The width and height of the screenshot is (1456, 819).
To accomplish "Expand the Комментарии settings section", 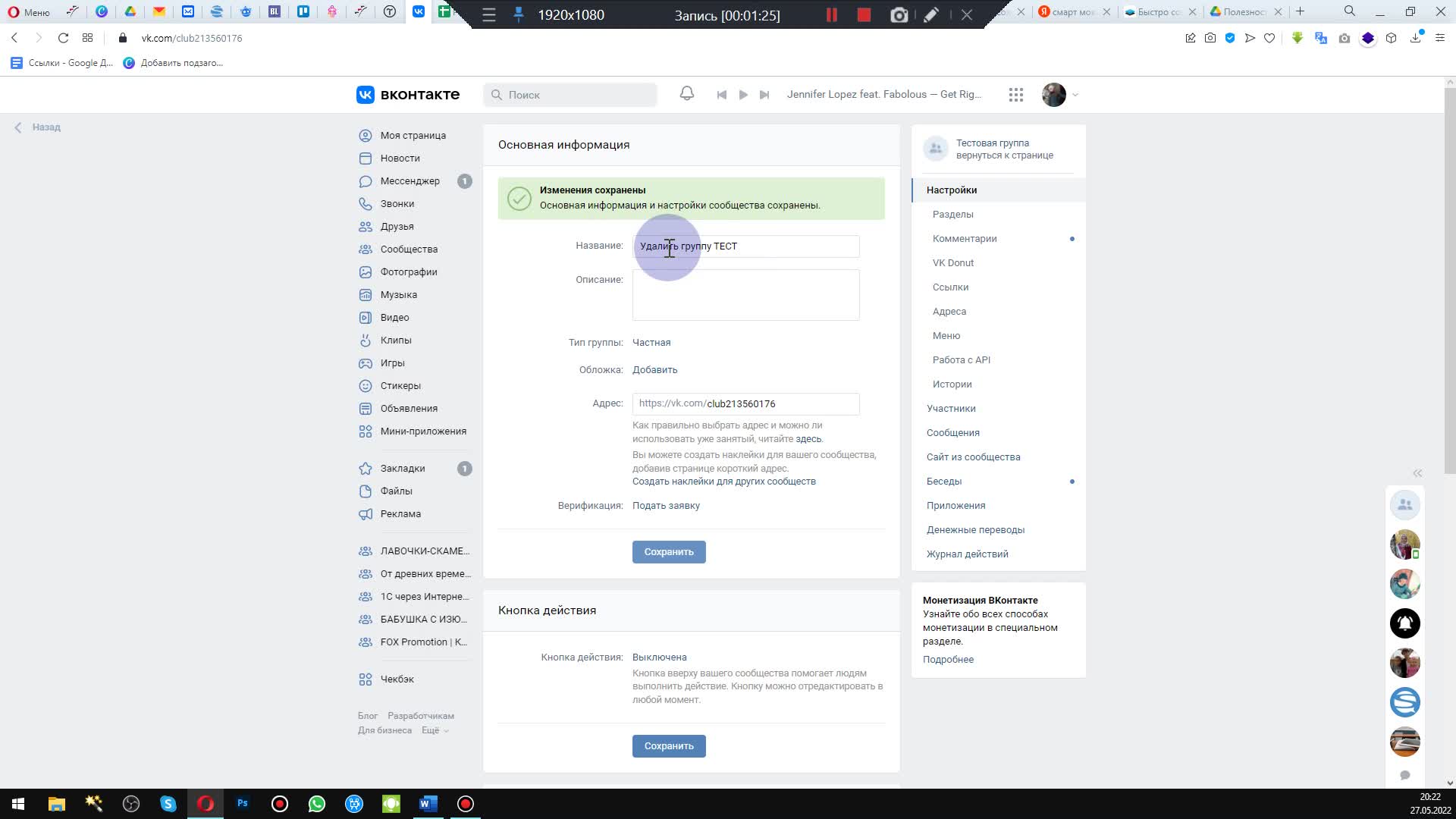I will click(964, 238).
